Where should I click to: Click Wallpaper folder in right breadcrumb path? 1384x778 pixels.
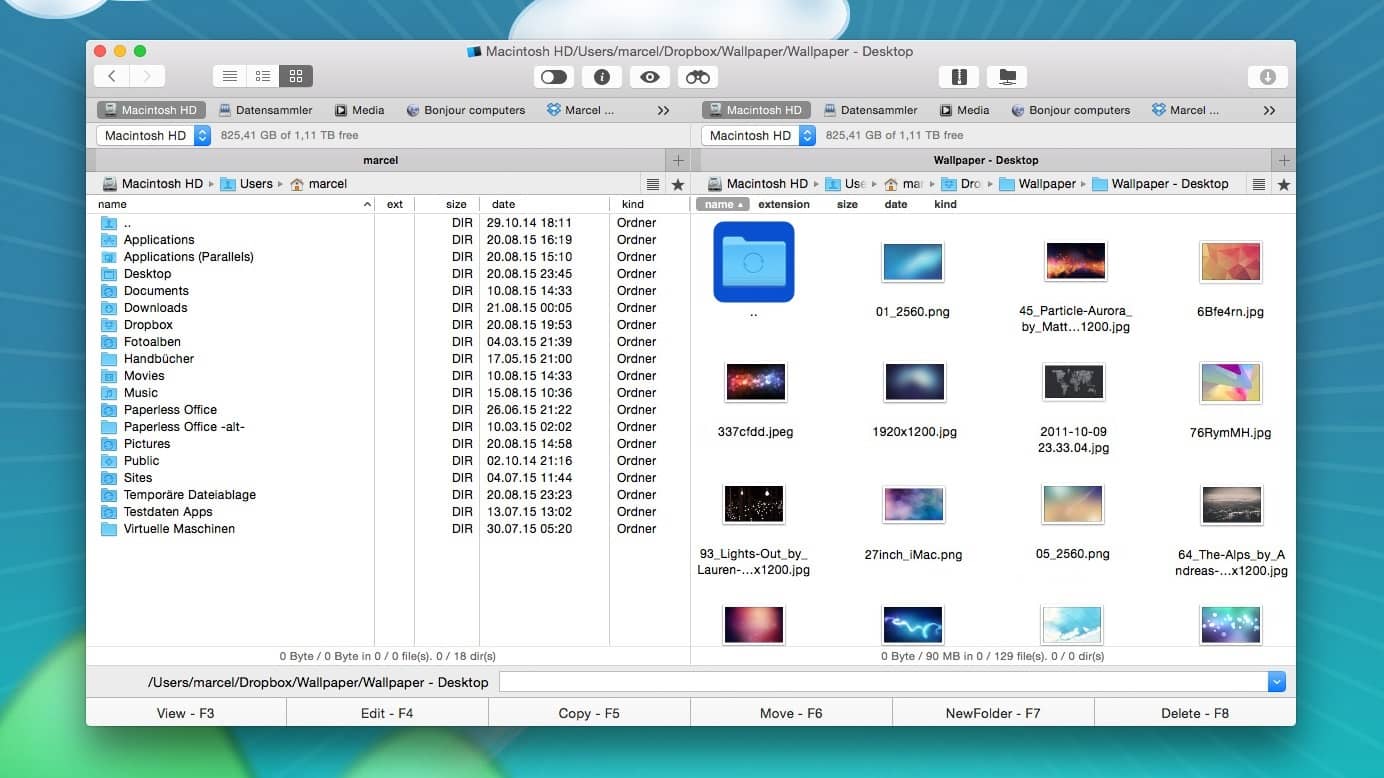[1037, 184]
